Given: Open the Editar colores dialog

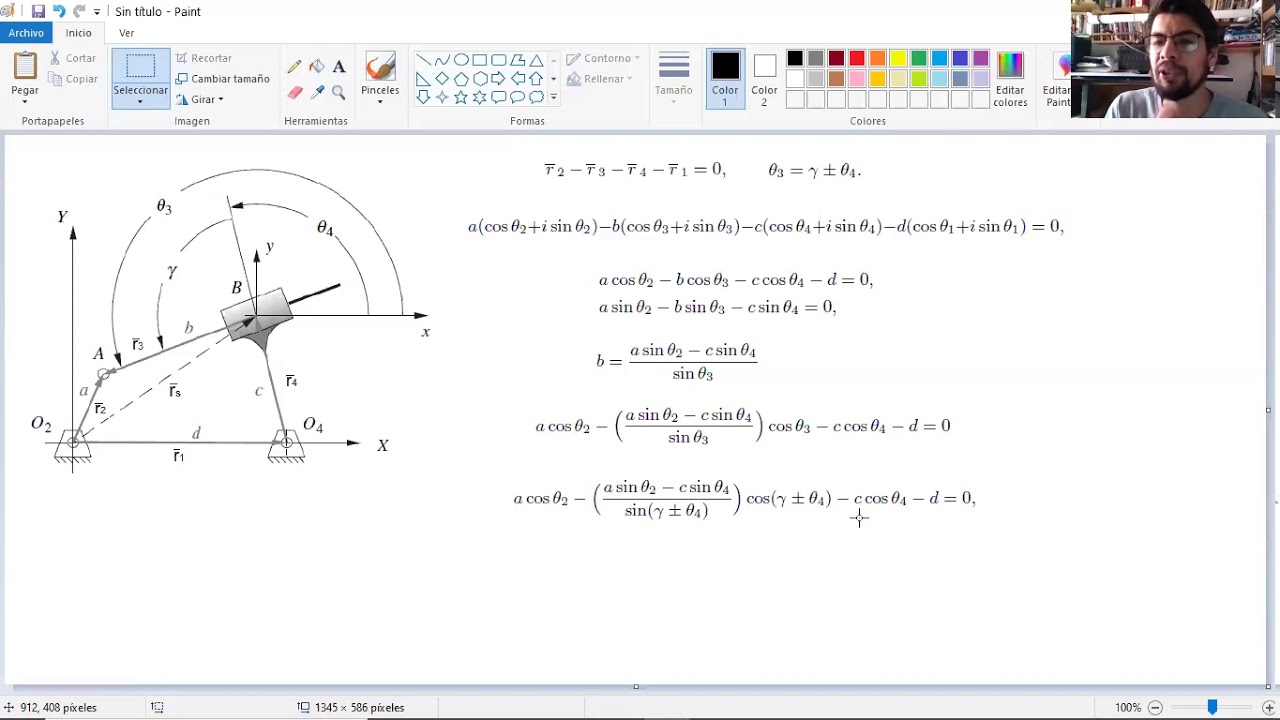Looking at the screenshot, I should [x=1010, y=79].
